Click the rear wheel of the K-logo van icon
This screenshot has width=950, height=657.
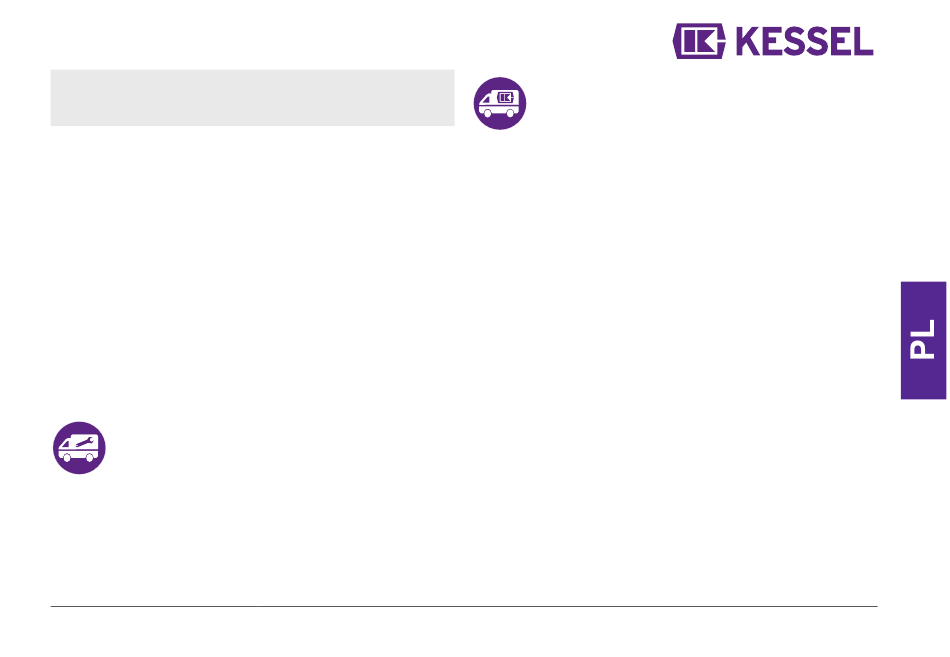point(511,113)
